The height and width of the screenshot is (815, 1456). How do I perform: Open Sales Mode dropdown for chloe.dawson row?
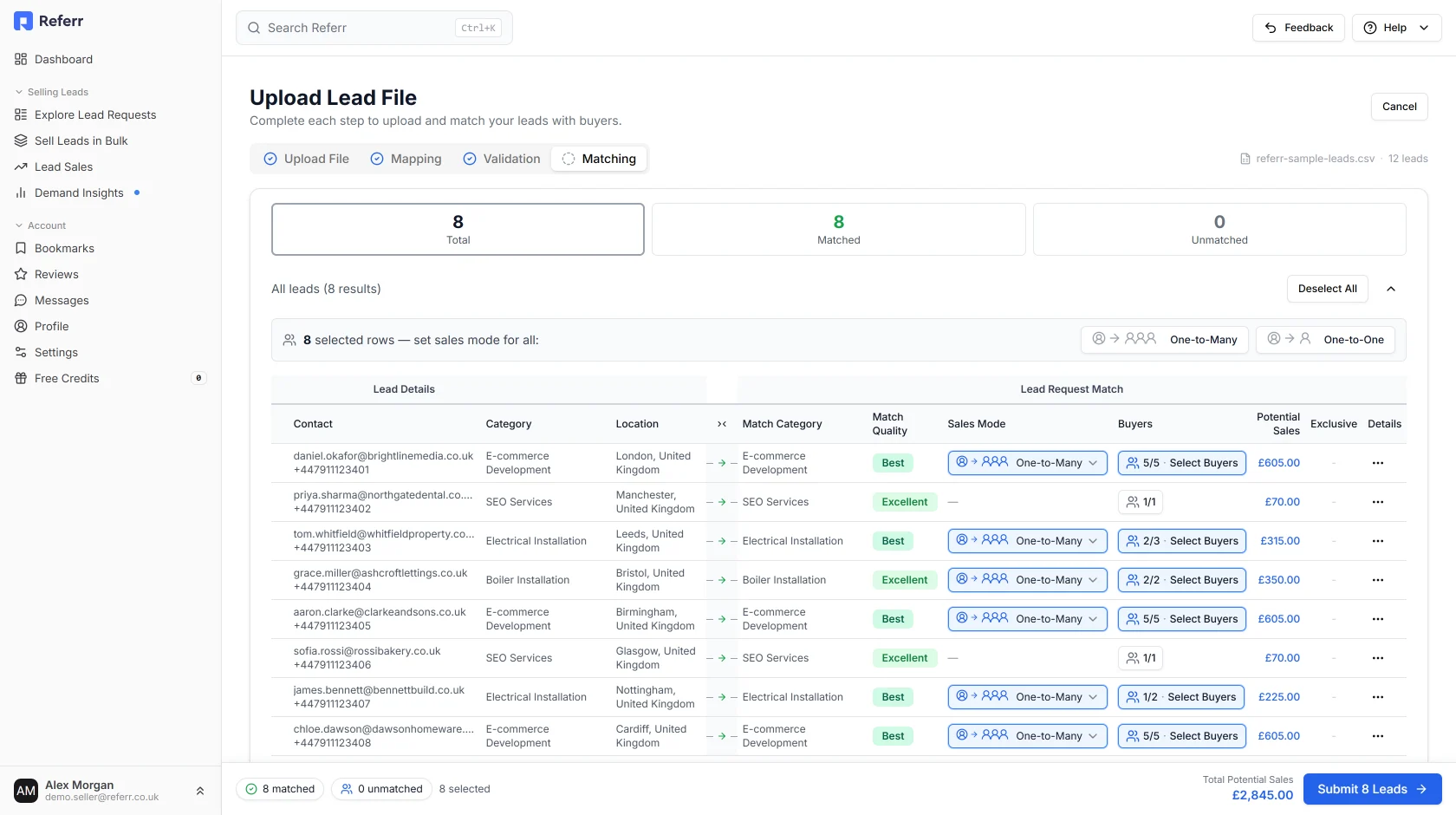[x=1028, y=736]
